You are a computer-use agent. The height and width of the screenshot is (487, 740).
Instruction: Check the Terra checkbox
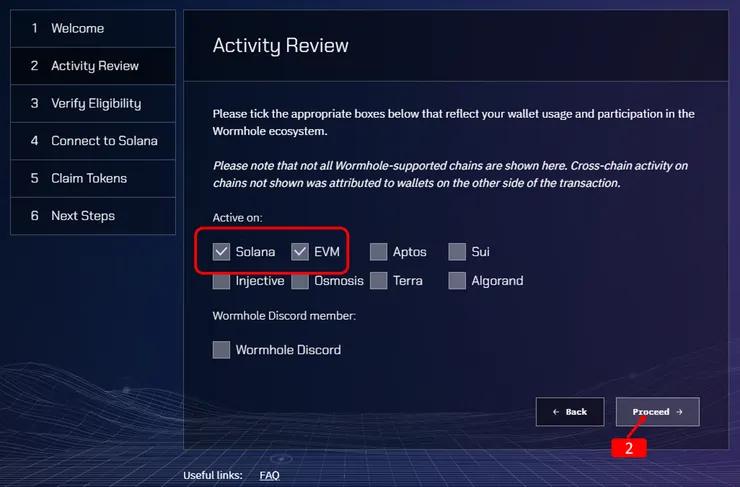pyautogui.click(x=378, y=281)
